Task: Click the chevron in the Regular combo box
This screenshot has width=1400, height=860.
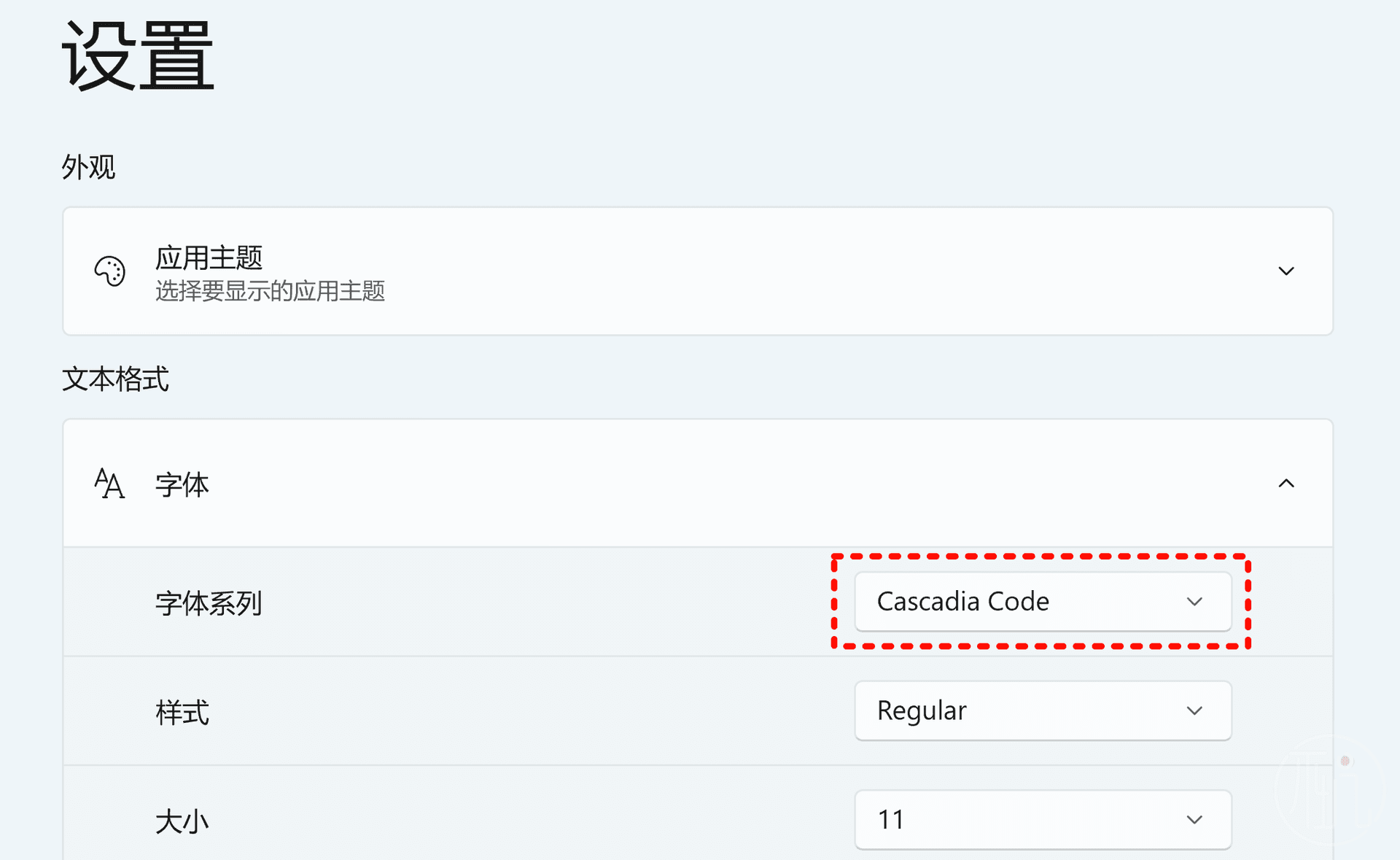Action: pos(1194,710)
